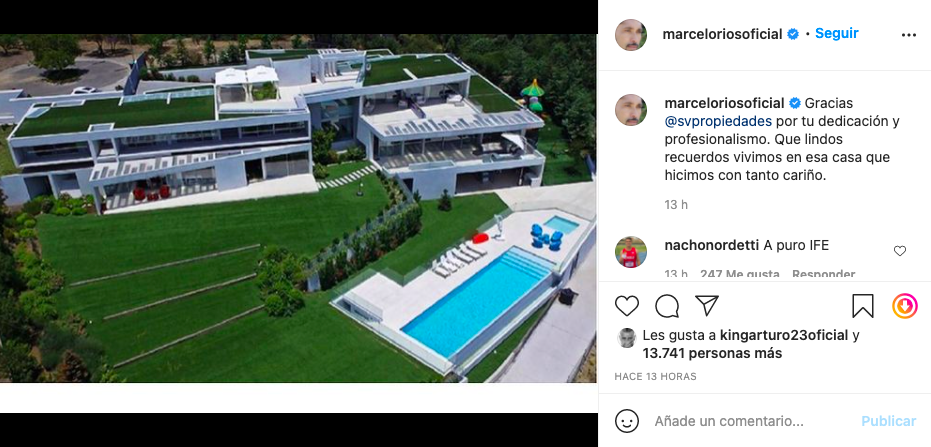Like nachonordetti's comment with small heart
This screenshot has height=447, width=931.
(x=900, y=251)
